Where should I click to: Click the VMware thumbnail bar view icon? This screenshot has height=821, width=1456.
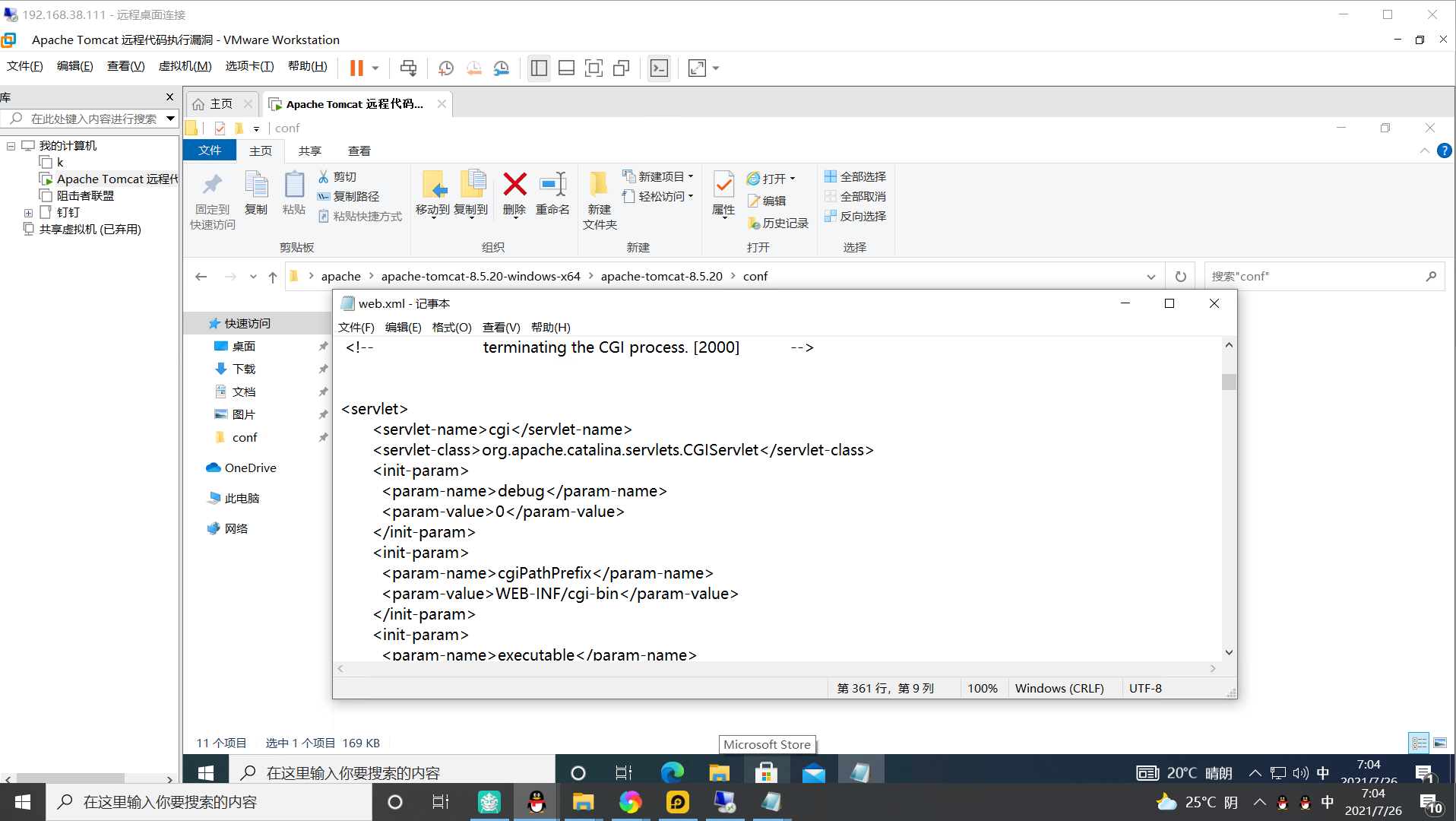(x=566, y=68)
